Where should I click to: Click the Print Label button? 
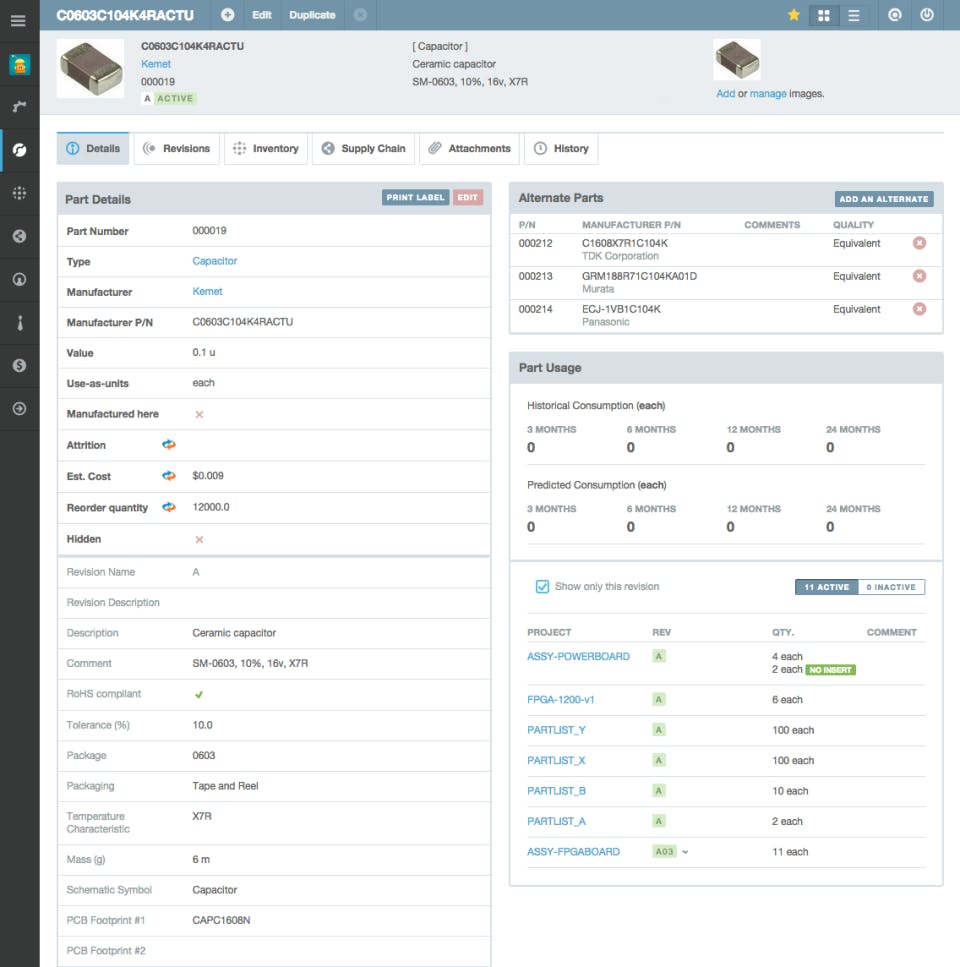coord(415,198)
